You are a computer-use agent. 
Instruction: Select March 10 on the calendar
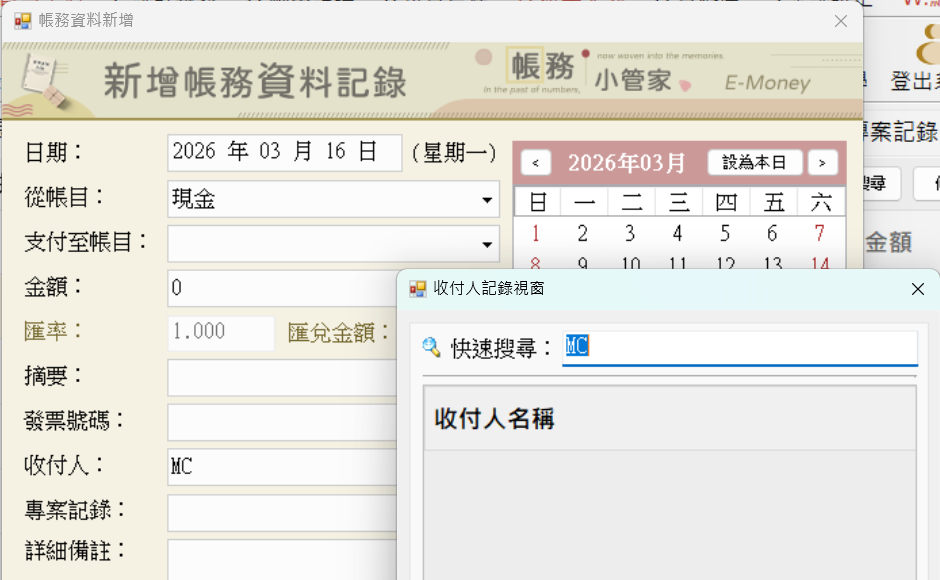click(x=630, y=264)
